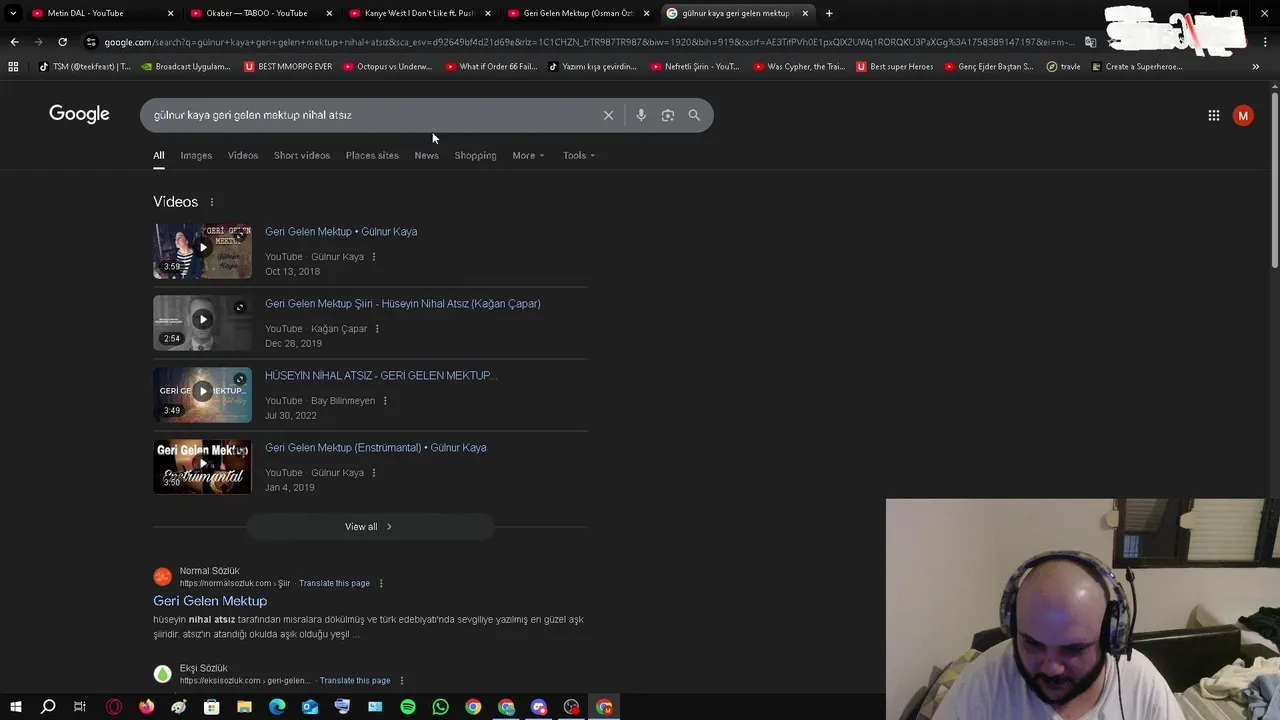
Task: Expand the Tools dropdown
Action: click(578, 156)
